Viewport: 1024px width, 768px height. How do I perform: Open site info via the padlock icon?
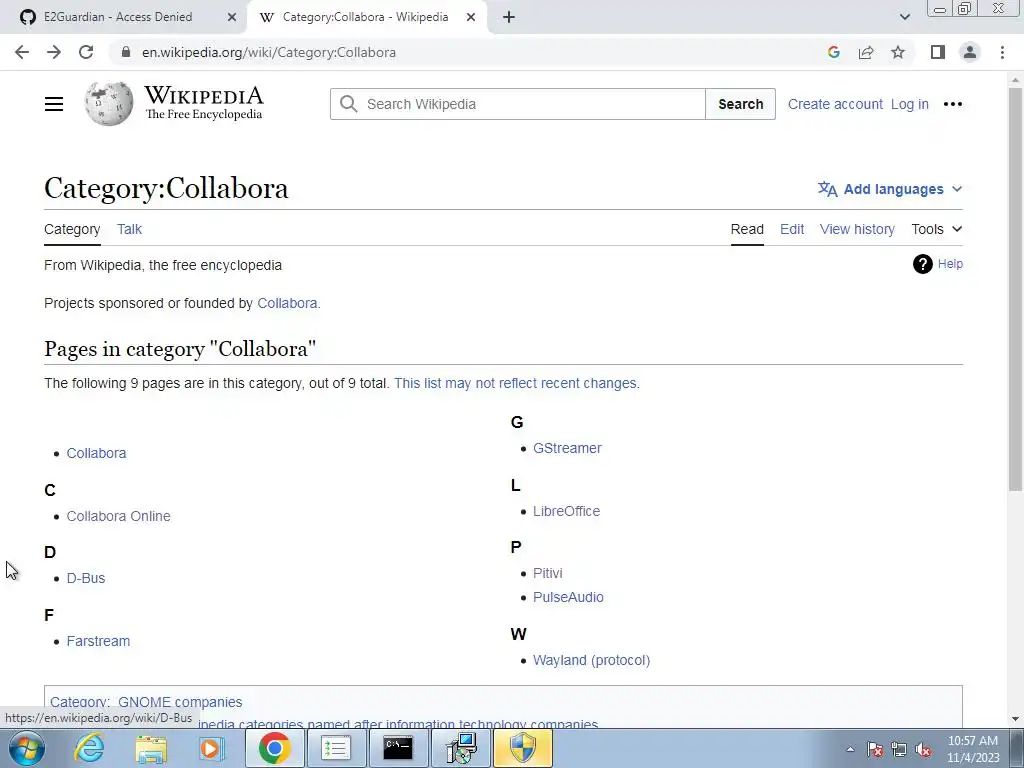tap(125, 52)
